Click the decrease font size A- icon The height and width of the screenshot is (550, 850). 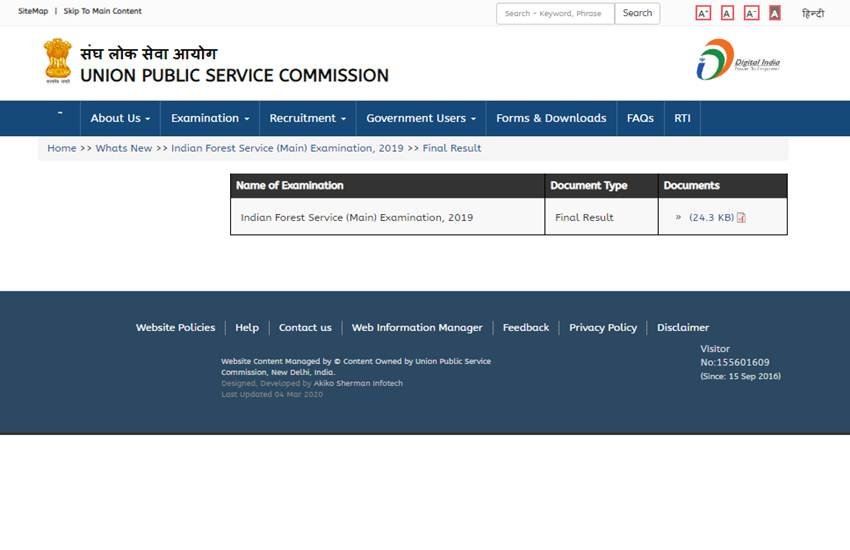click(x=751, y=13)
